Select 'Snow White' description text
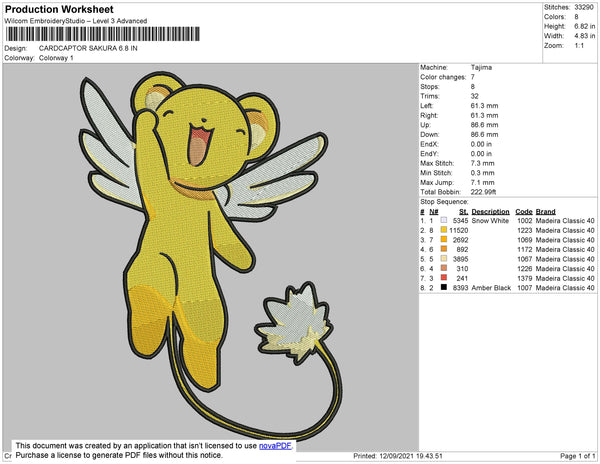This screenshot has width=600, height=464. tap(490, 221)
